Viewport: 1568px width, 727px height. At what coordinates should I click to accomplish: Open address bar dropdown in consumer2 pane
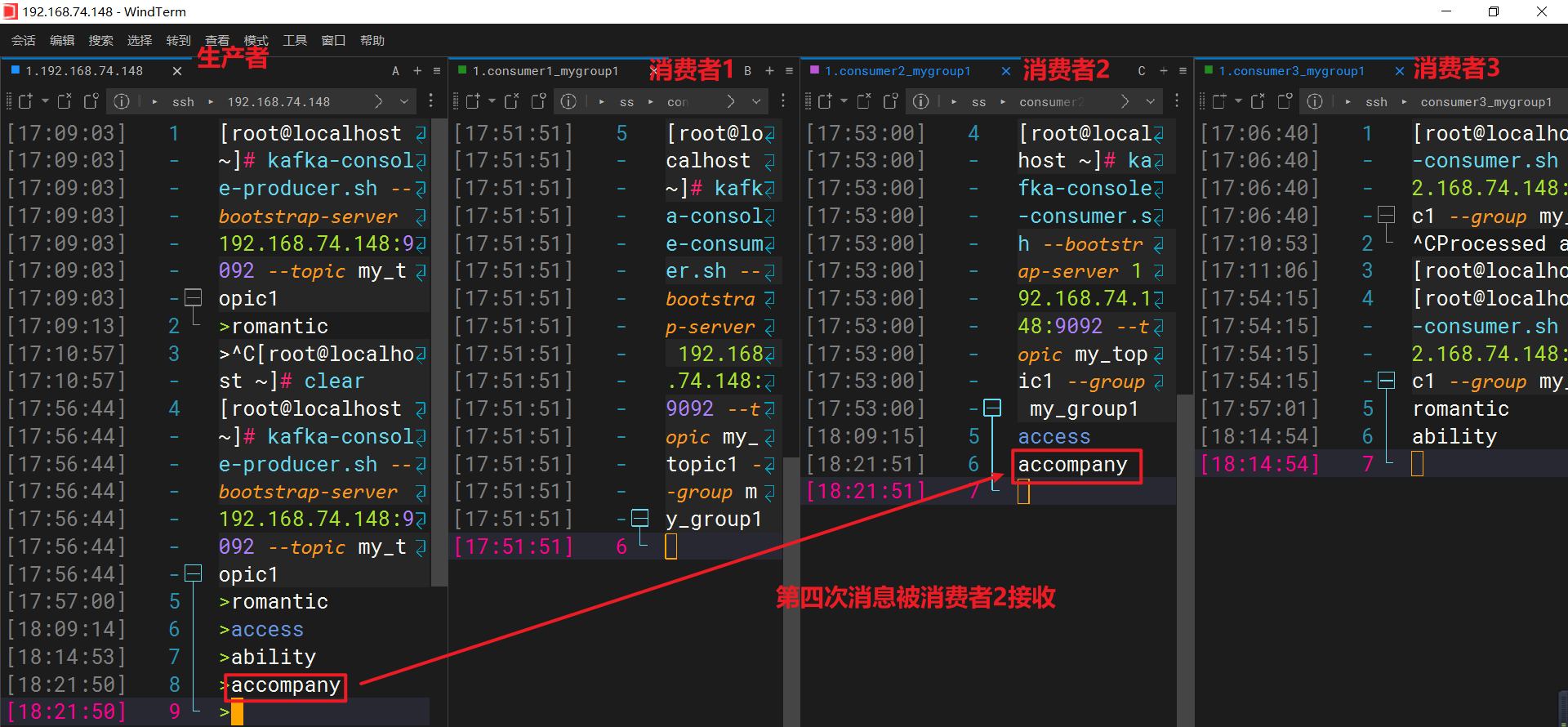tap(1150, 101)
